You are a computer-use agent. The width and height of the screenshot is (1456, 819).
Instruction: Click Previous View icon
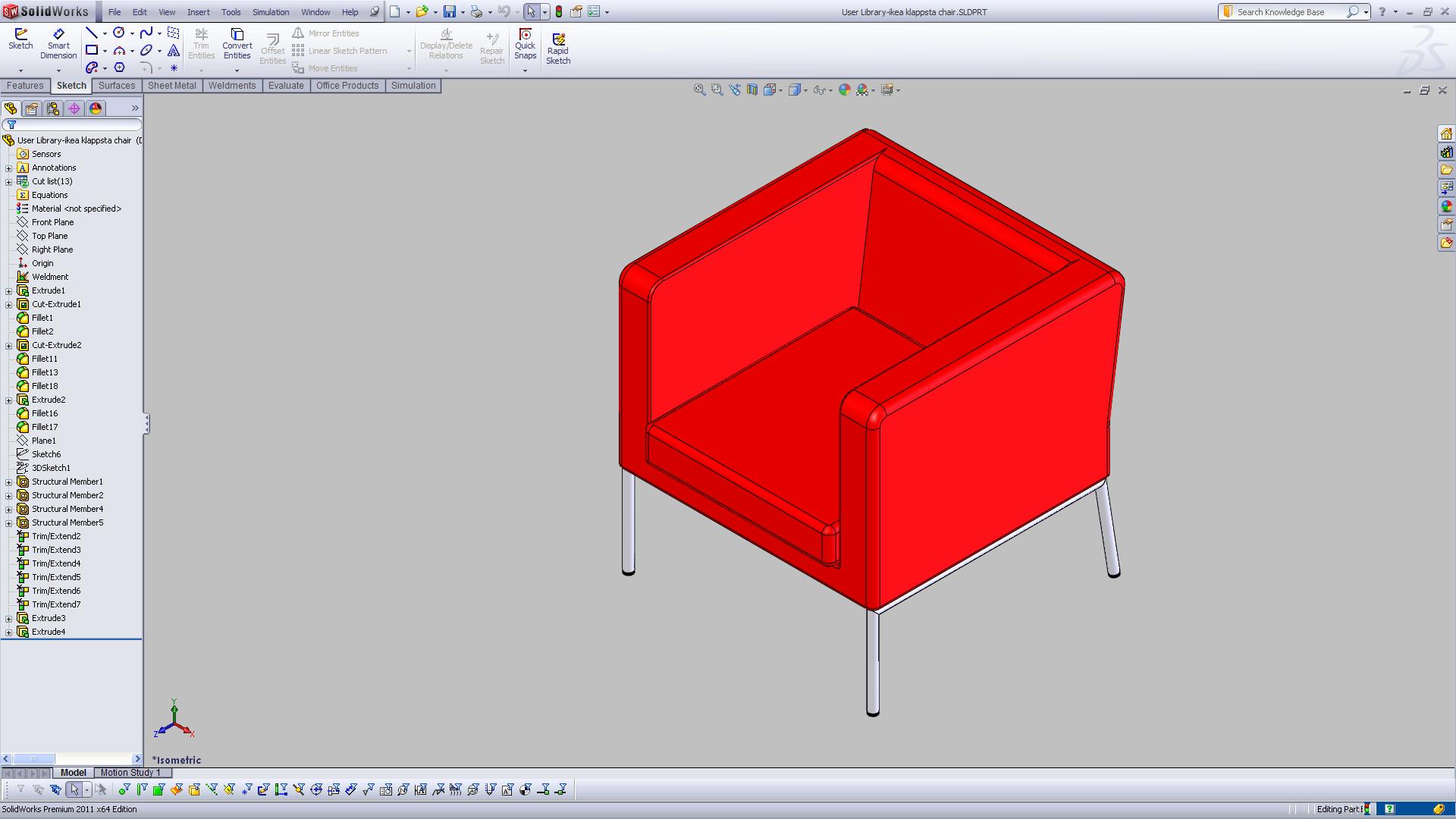[734, 89]
